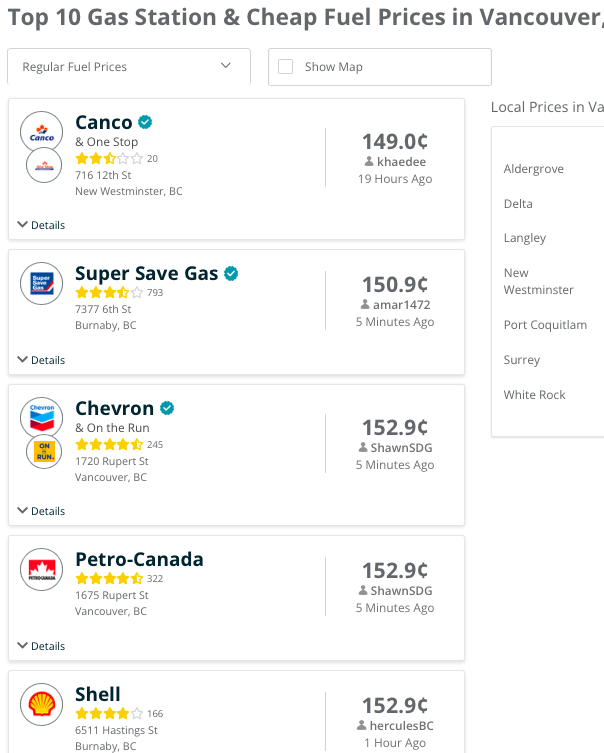Select White Rock from local prices
This screenshot has width=604, height=753.
point(535,395)
